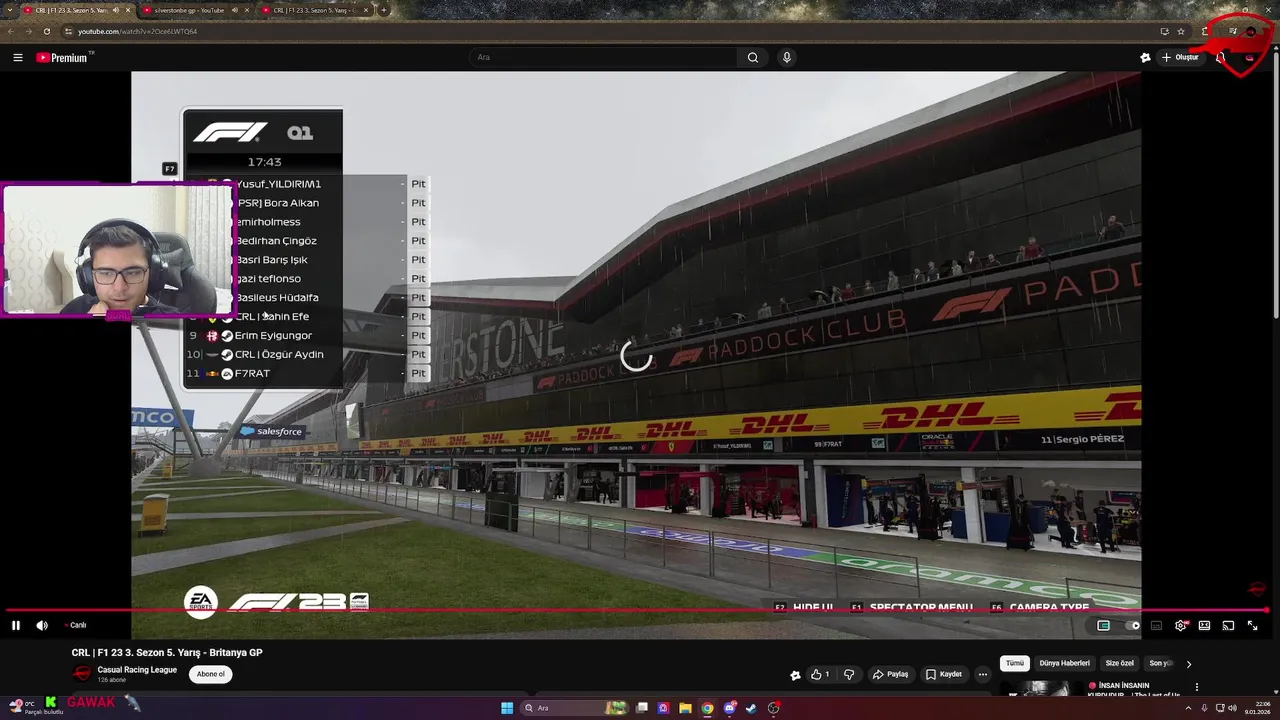Mute the first CRL tab audio
The height and width of the screenshot is (720, 1280).
115,10
